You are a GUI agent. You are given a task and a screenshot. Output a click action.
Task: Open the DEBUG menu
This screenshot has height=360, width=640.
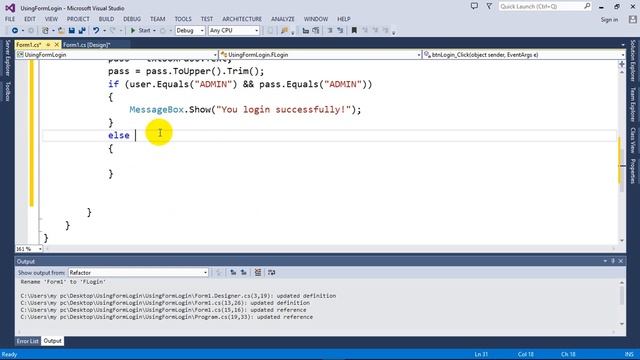(132, 19)
